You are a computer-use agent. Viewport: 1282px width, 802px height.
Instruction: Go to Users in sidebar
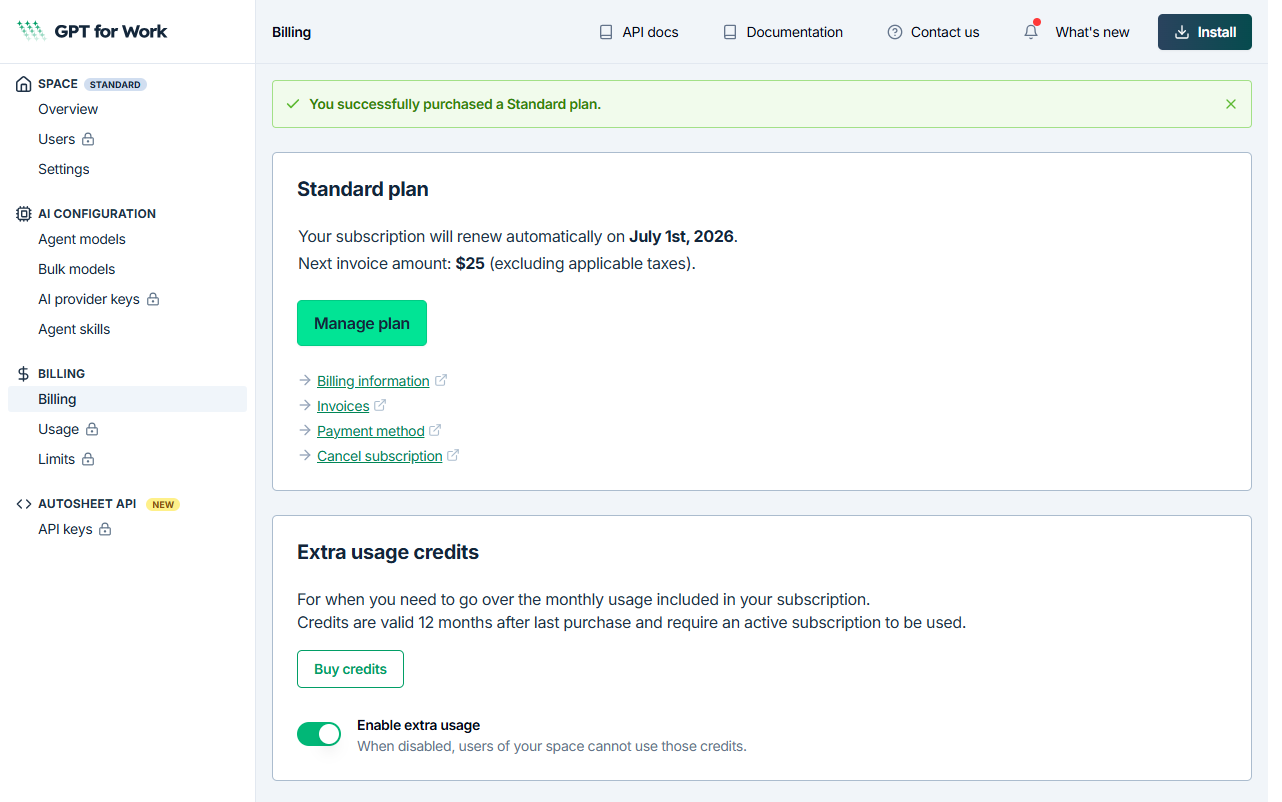56,139
